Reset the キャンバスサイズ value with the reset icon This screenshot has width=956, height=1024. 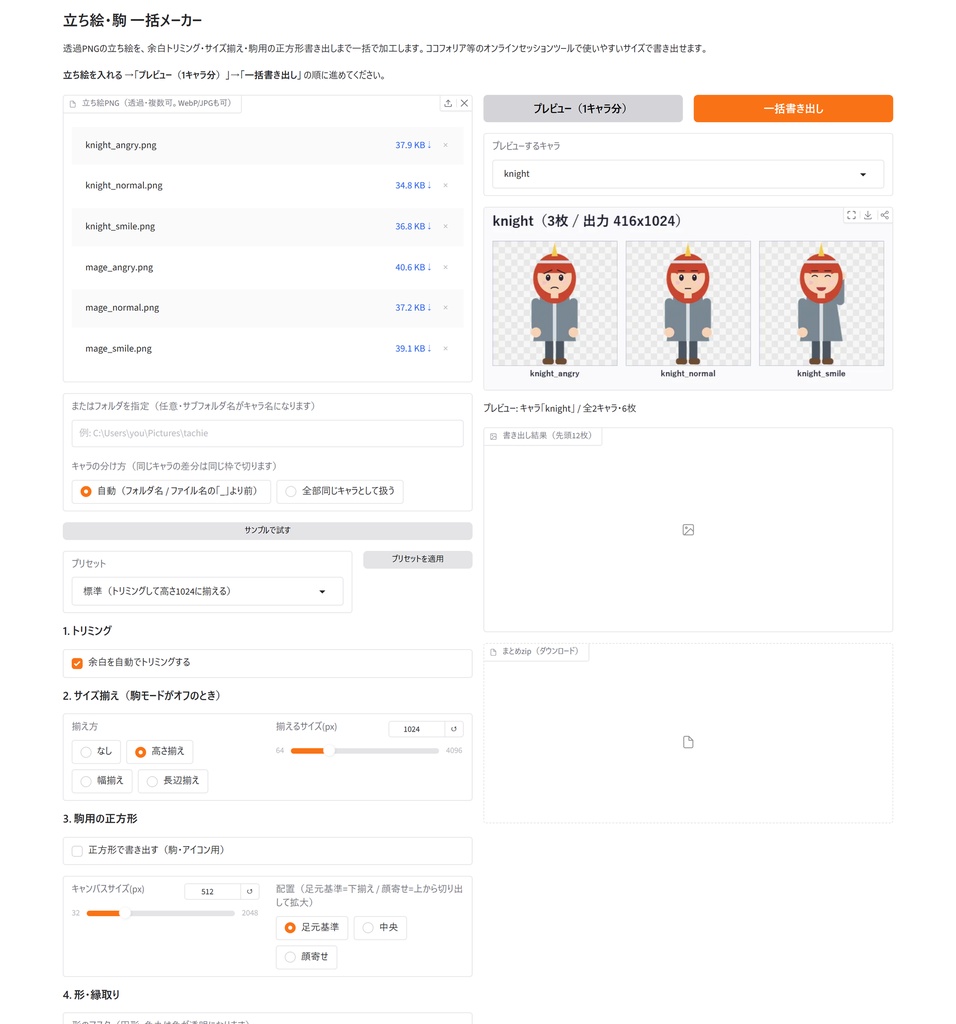[249, 891]
